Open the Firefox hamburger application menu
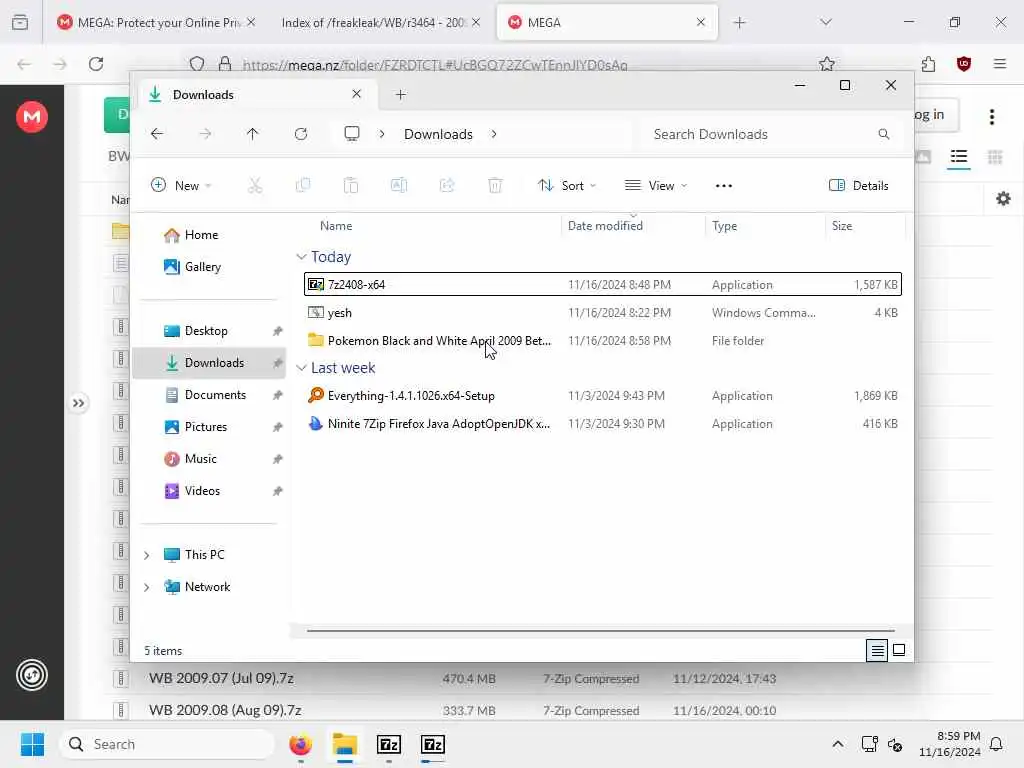Screen dimensions: 1024x768 tap(1000, 64)
